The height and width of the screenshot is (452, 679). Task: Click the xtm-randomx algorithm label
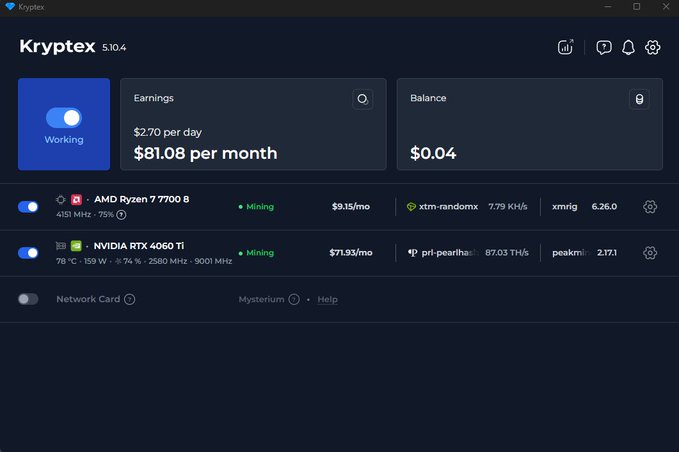point(448,207)
